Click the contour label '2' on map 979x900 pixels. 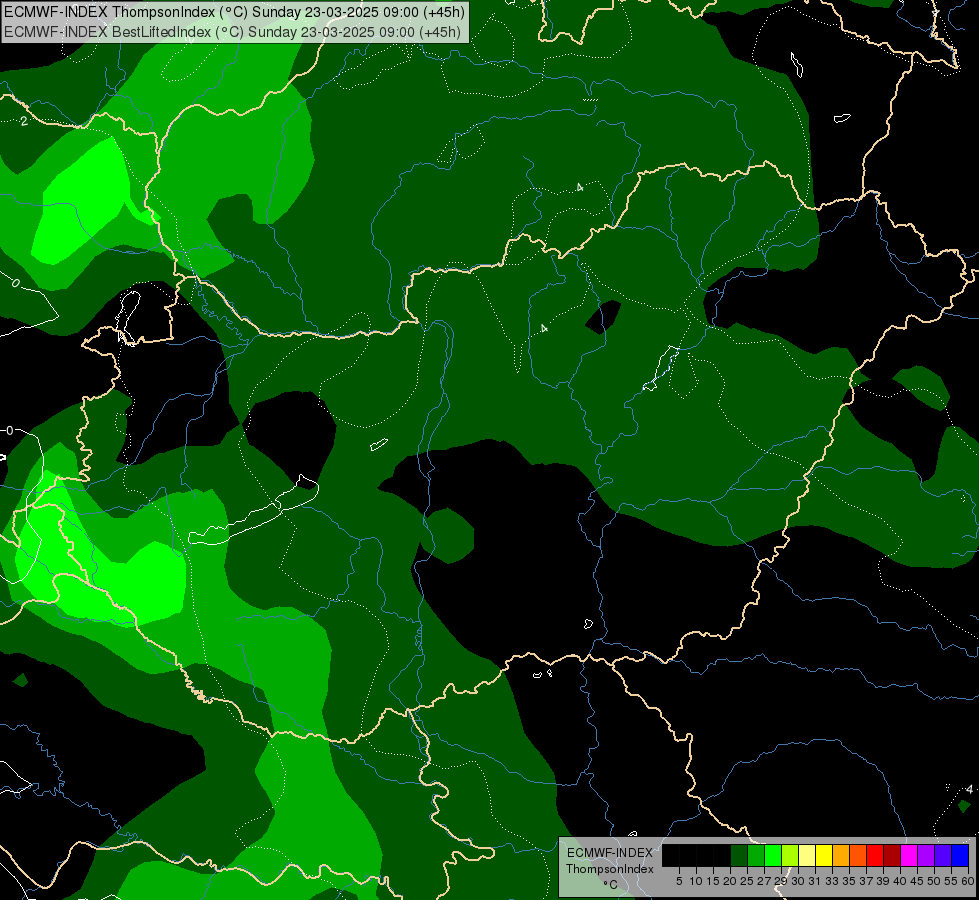24,121
